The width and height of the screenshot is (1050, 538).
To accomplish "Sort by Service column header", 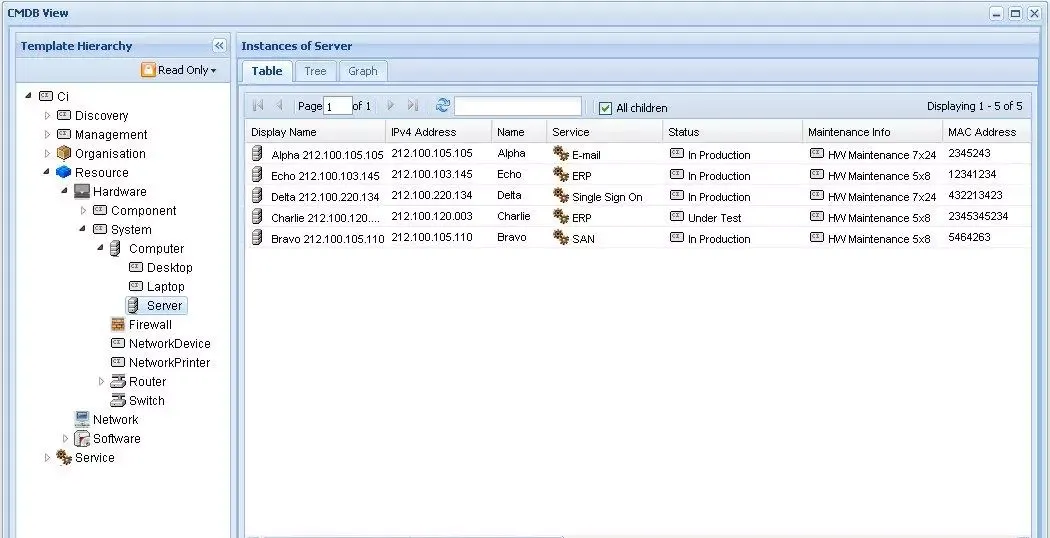I will [605, 132].
